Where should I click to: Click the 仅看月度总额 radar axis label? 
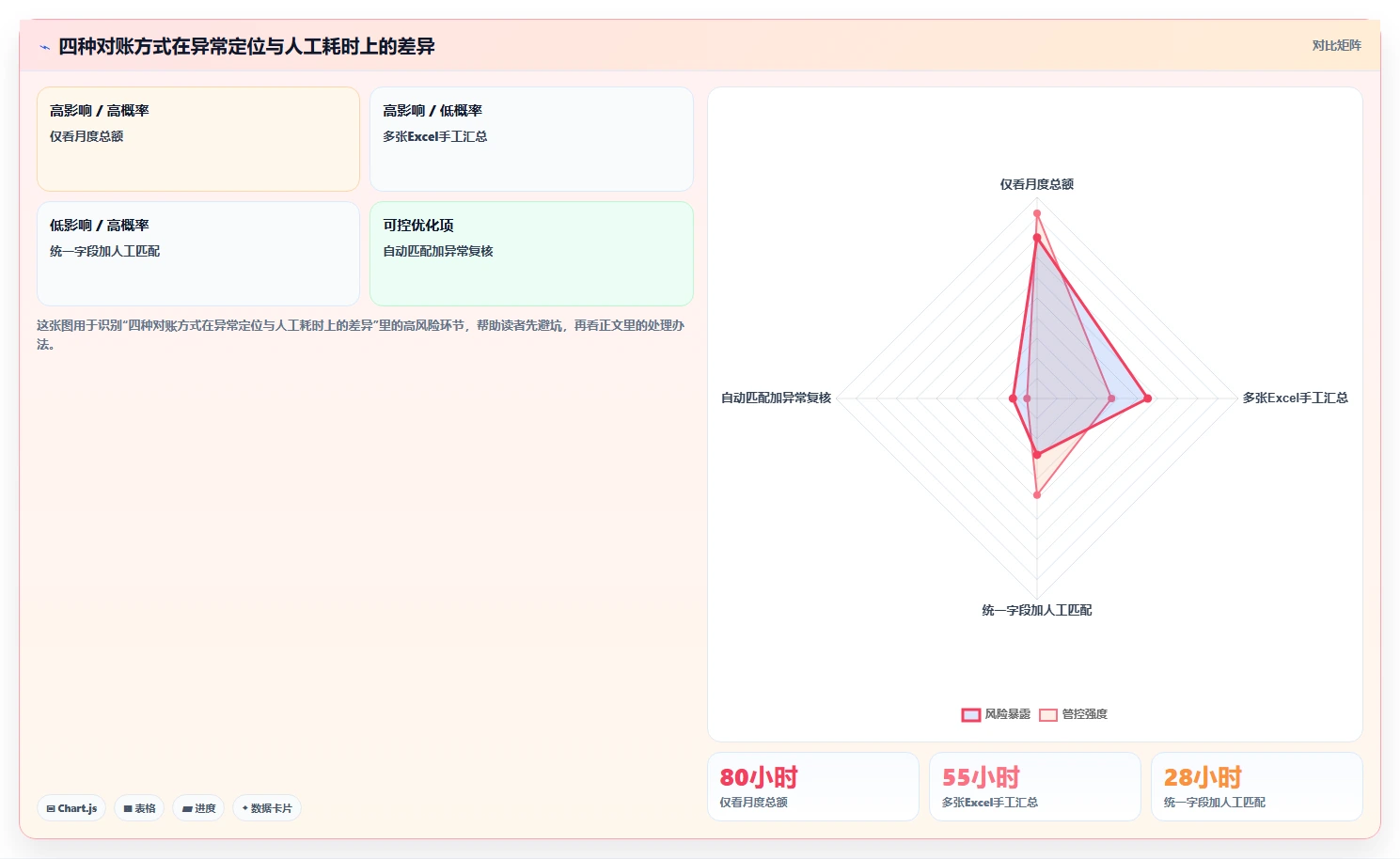coord(1037,184)
